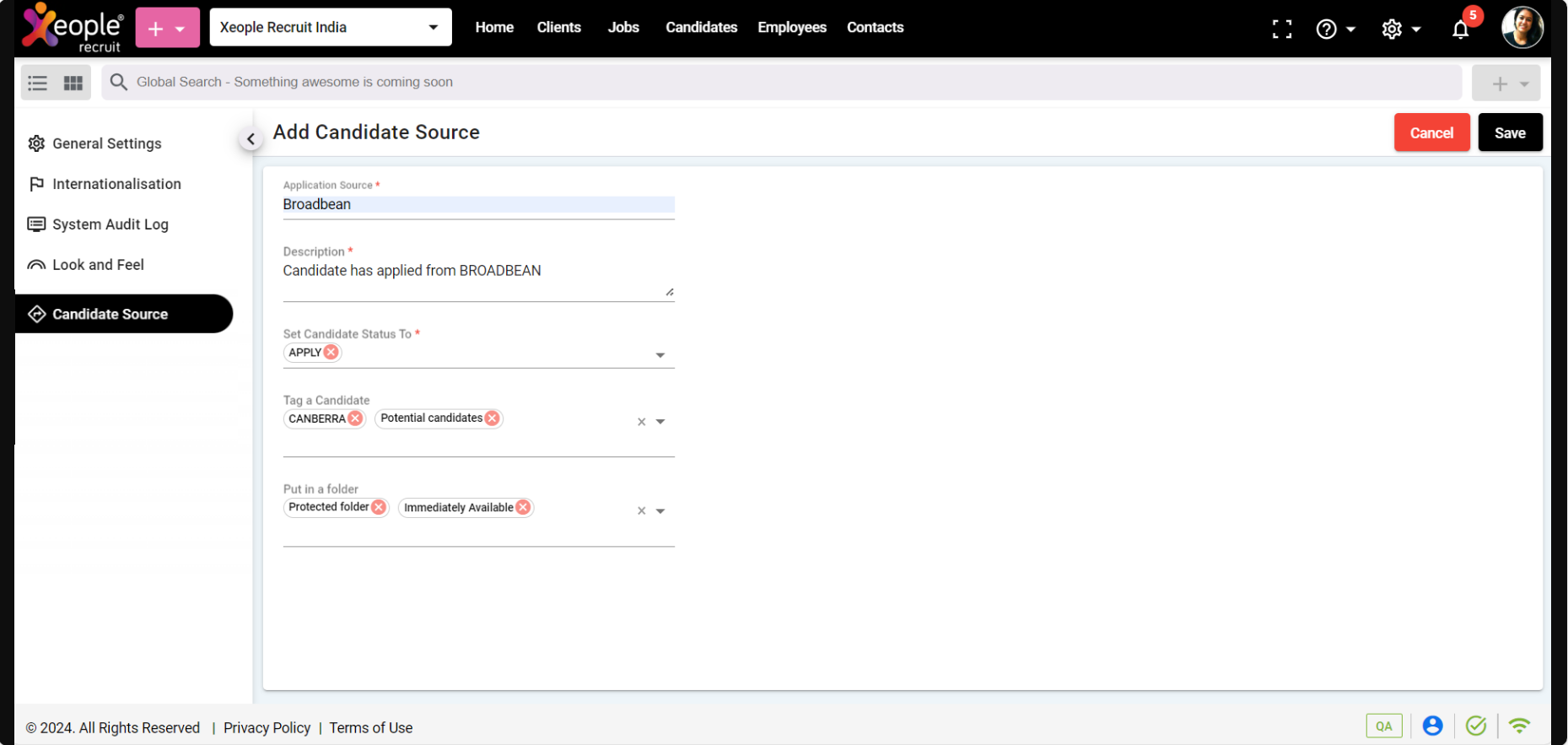Click the user profile avatar

[1522, 28]
